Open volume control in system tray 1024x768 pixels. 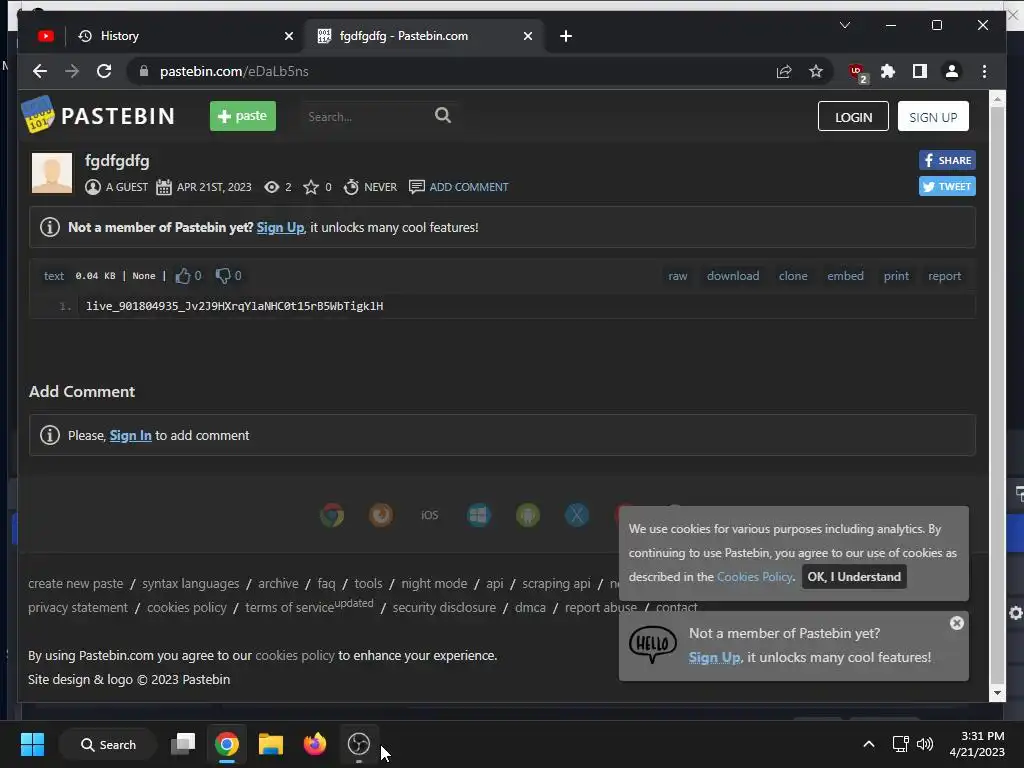925,744
